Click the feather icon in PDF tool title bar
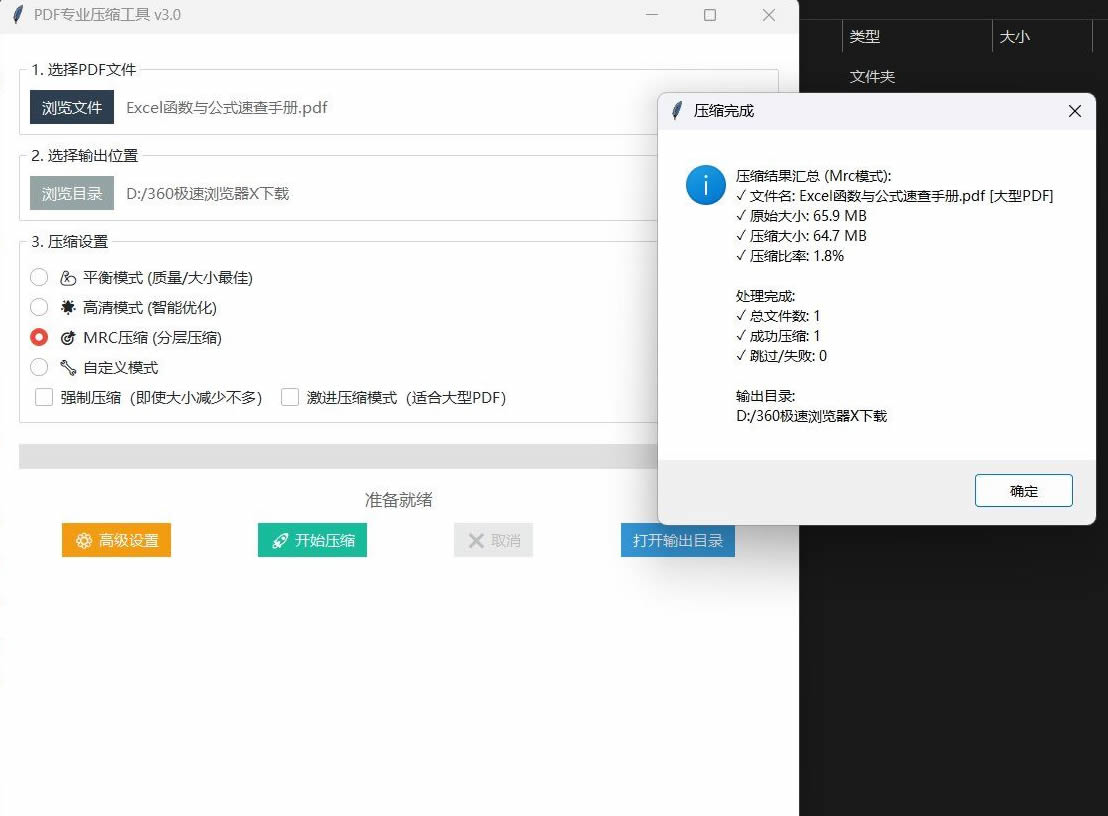Image resolution: width=1108 pixels, height=816 pixels. pos(17,15)
